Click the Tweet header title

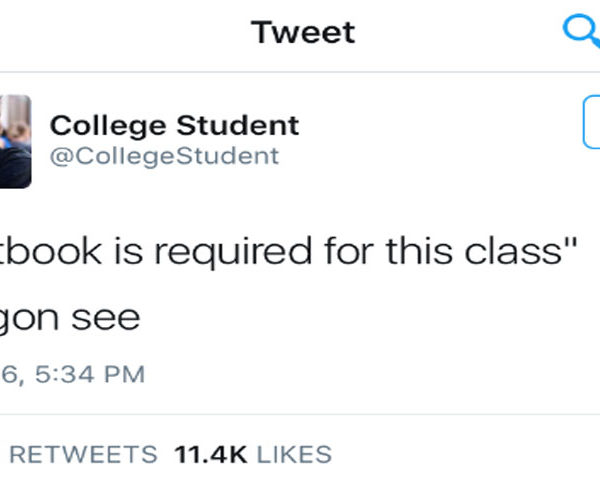[x=303, y=32]
